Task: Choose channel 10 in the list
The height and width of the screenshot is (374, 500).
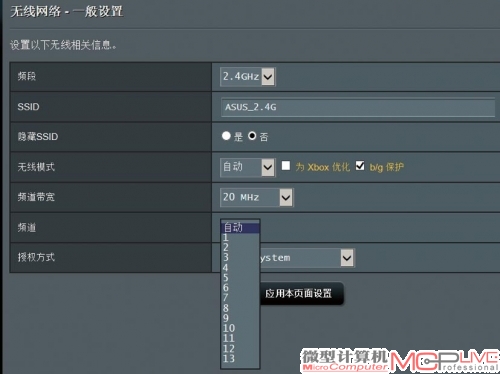Action: [240, 328]
